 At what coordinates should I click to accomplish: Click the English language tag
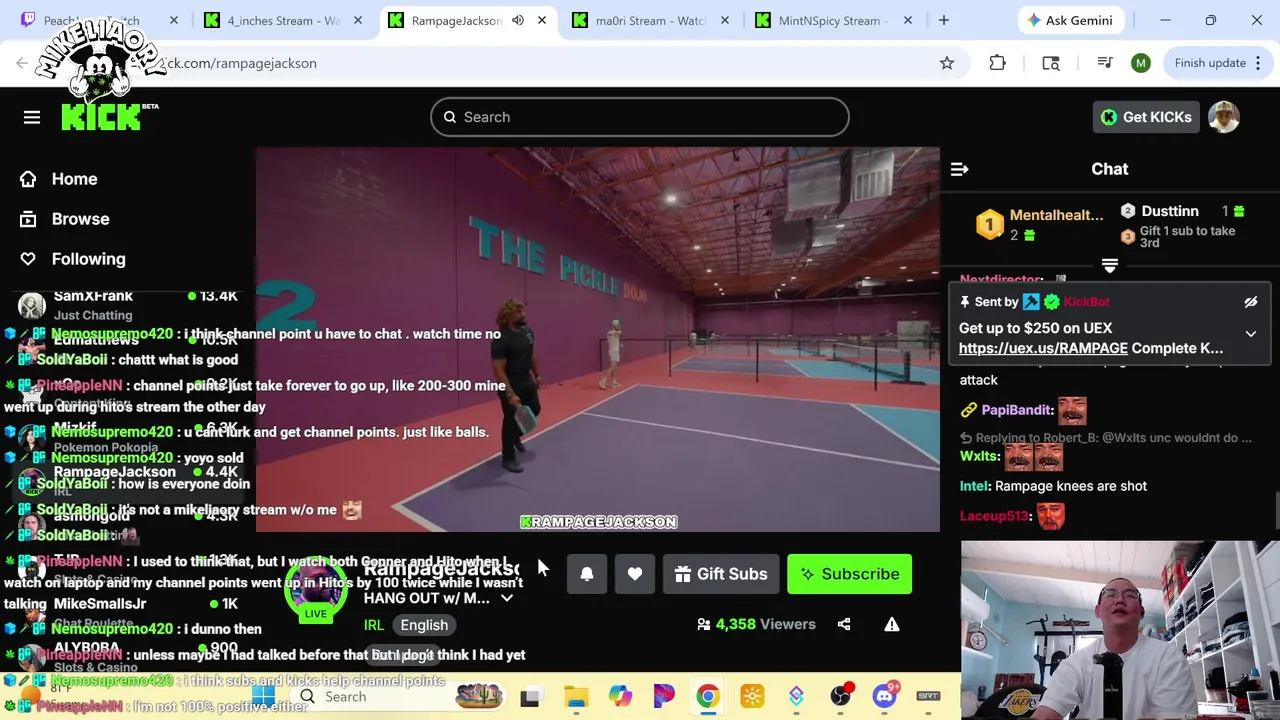pos(424,625)
